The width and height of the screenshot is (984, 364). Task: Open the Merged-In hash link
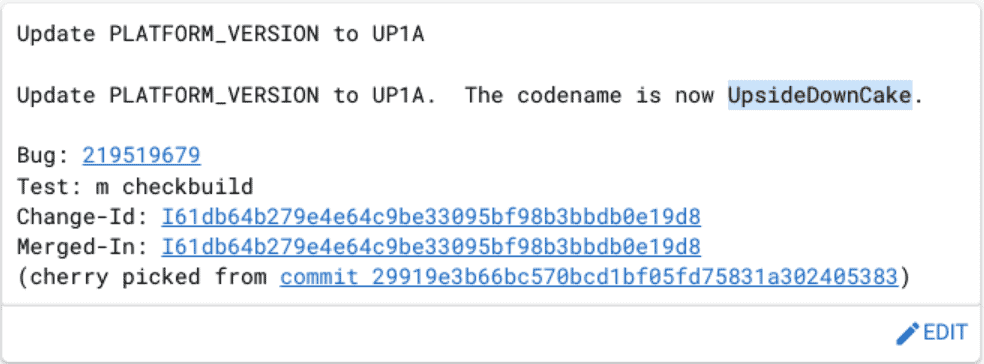point(431,247)
